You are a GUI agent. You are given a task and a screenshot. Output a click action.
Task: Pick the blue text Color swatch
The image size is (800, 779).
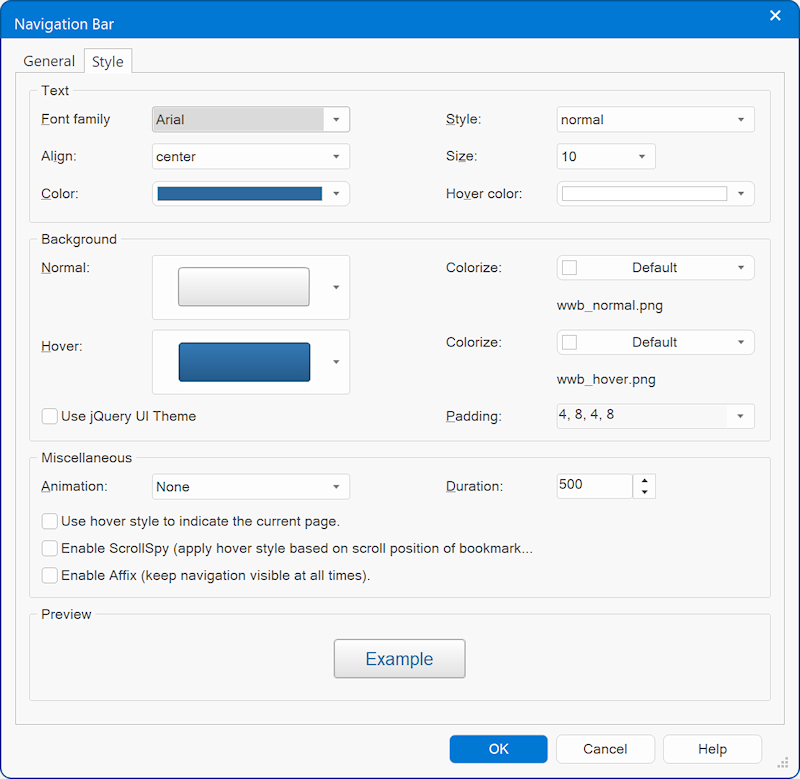click(240, 194)
